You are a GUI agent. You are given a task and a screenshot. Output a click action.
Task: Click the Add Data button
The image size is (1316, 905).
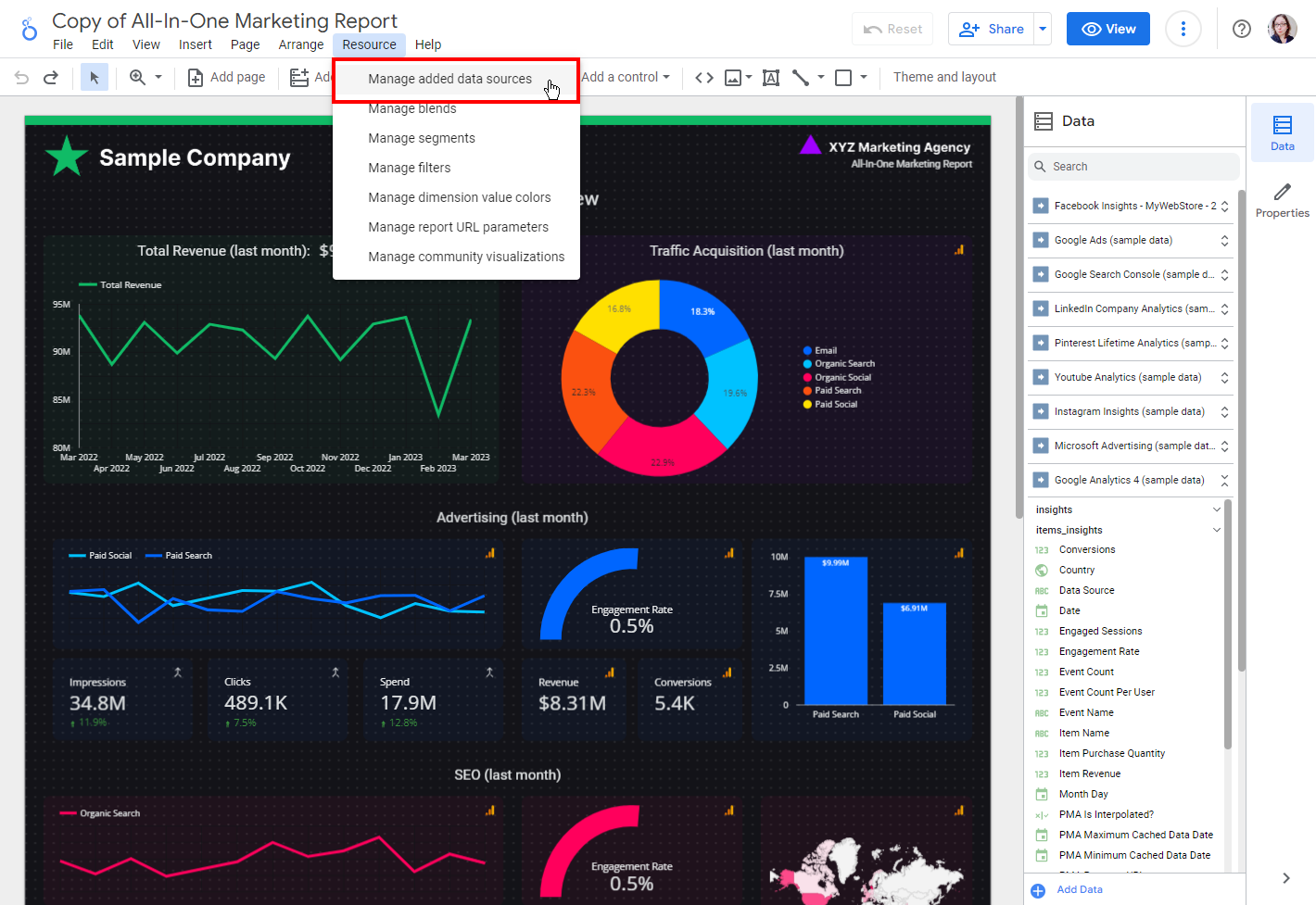[1078, 889]
